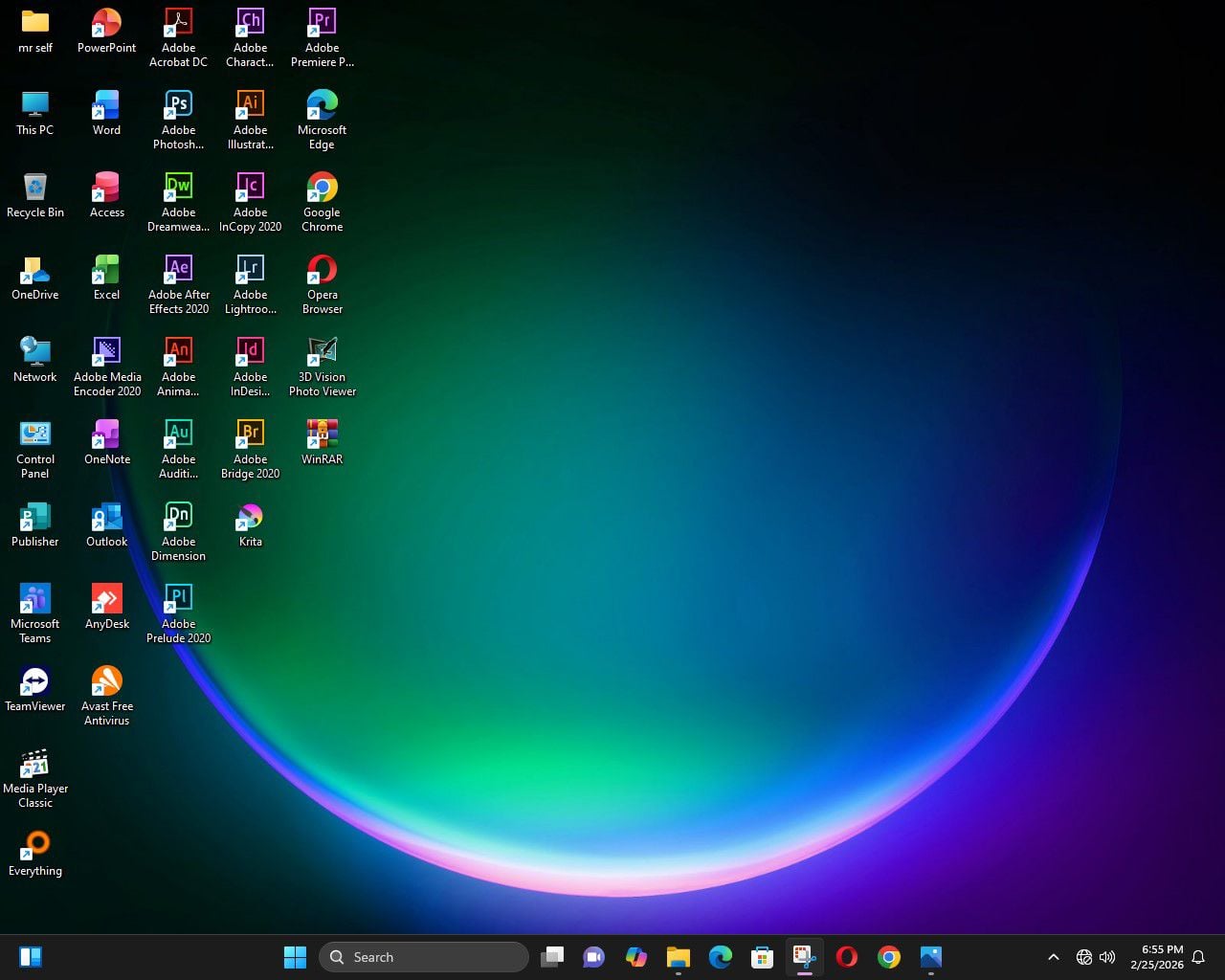Select the Control Panel desktop icon
The width and height of the screenshot is (1225, 980).
tap(35, 449)
